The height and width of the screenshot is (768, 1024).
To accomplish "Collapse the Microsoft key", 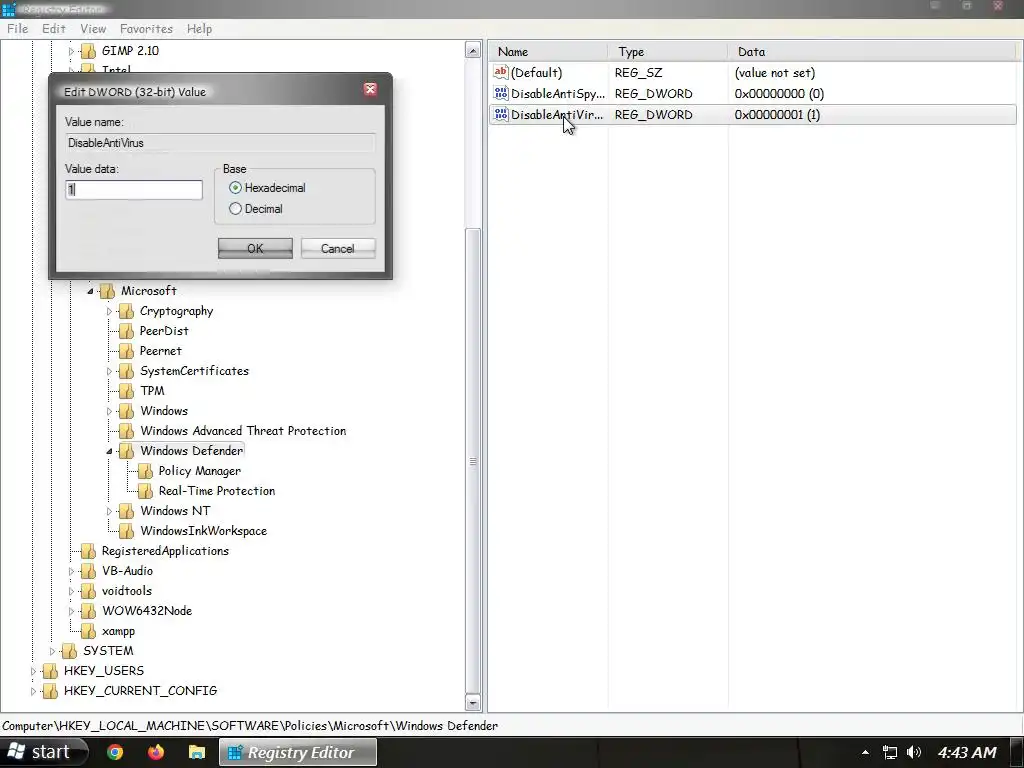I will coord(90,291).
